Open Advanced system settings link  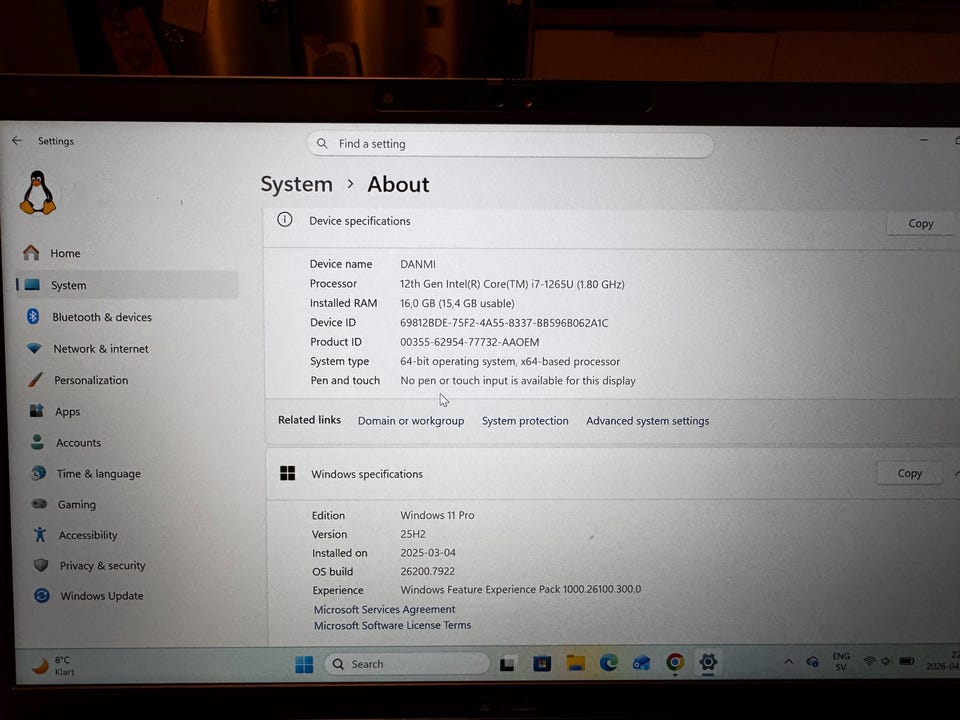pos(647,421)
